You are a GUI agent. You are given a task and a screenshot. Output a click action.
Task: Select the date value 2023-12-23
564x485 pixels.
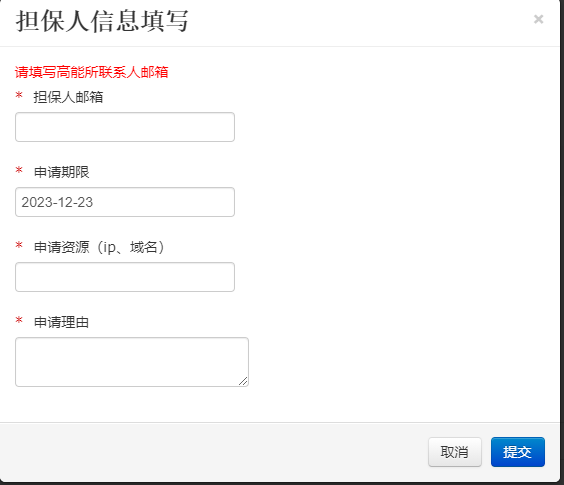[57, 202]
